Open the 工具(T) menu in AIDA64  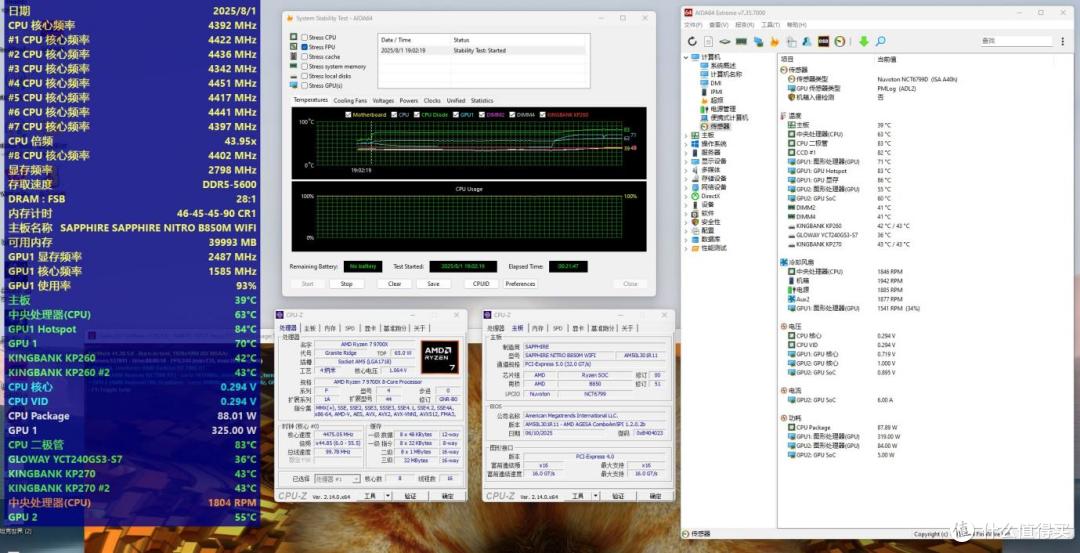click(x=770, y=25)
